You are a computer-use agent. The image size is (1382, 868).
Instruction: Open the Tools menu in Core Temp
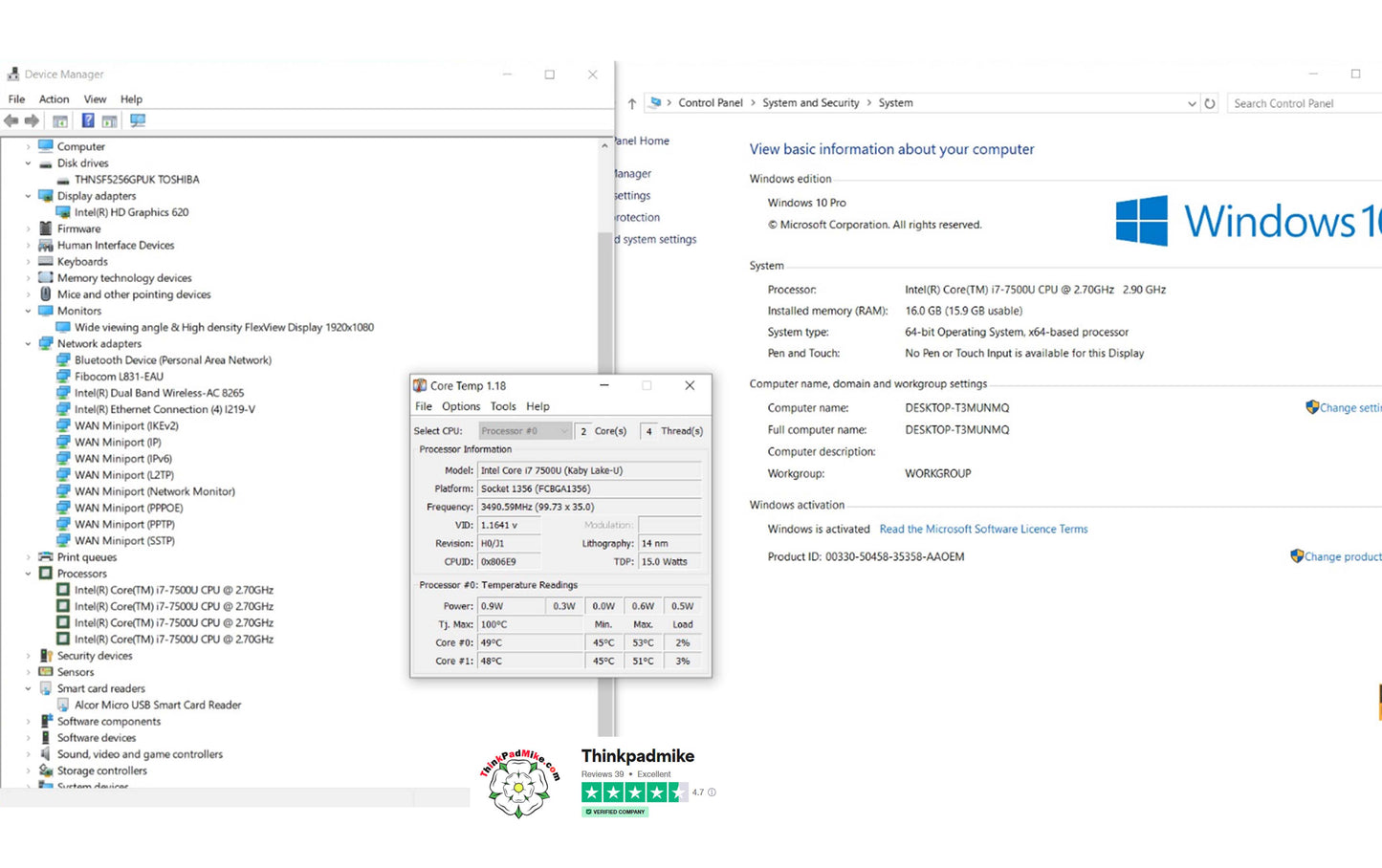pos(503,406)
